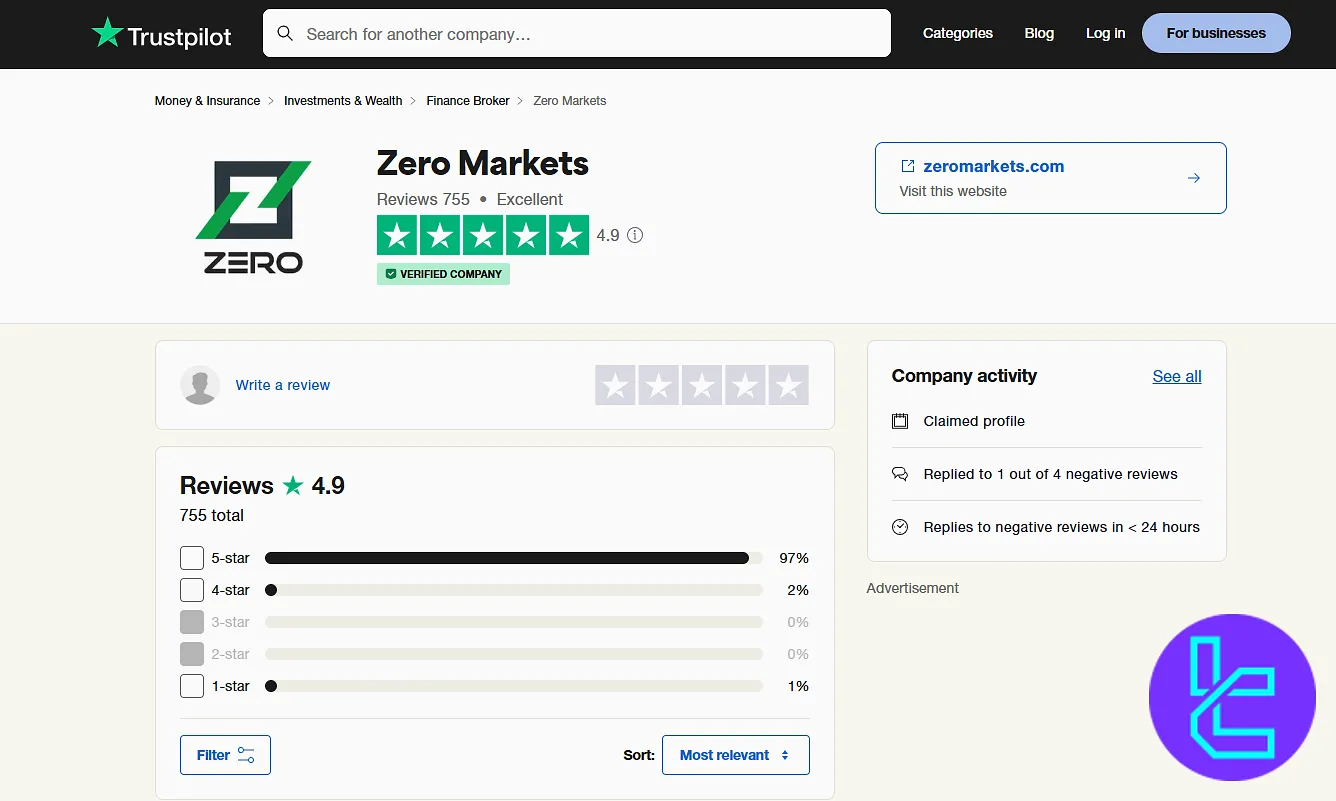Click the "Reviews 755" text under the title
This screenshot has width=1336, height=801.
click(x=423, y=199)
